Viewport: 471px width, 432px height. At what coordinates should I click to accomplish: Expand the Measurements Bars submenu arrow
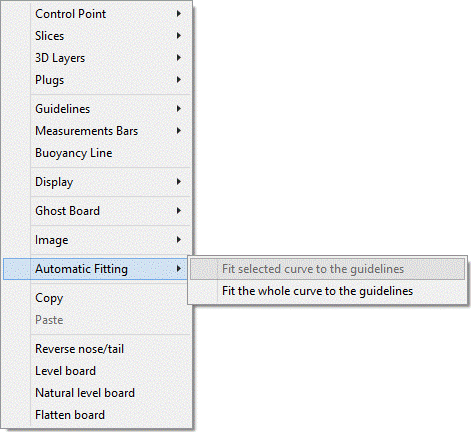click(179, 131)
